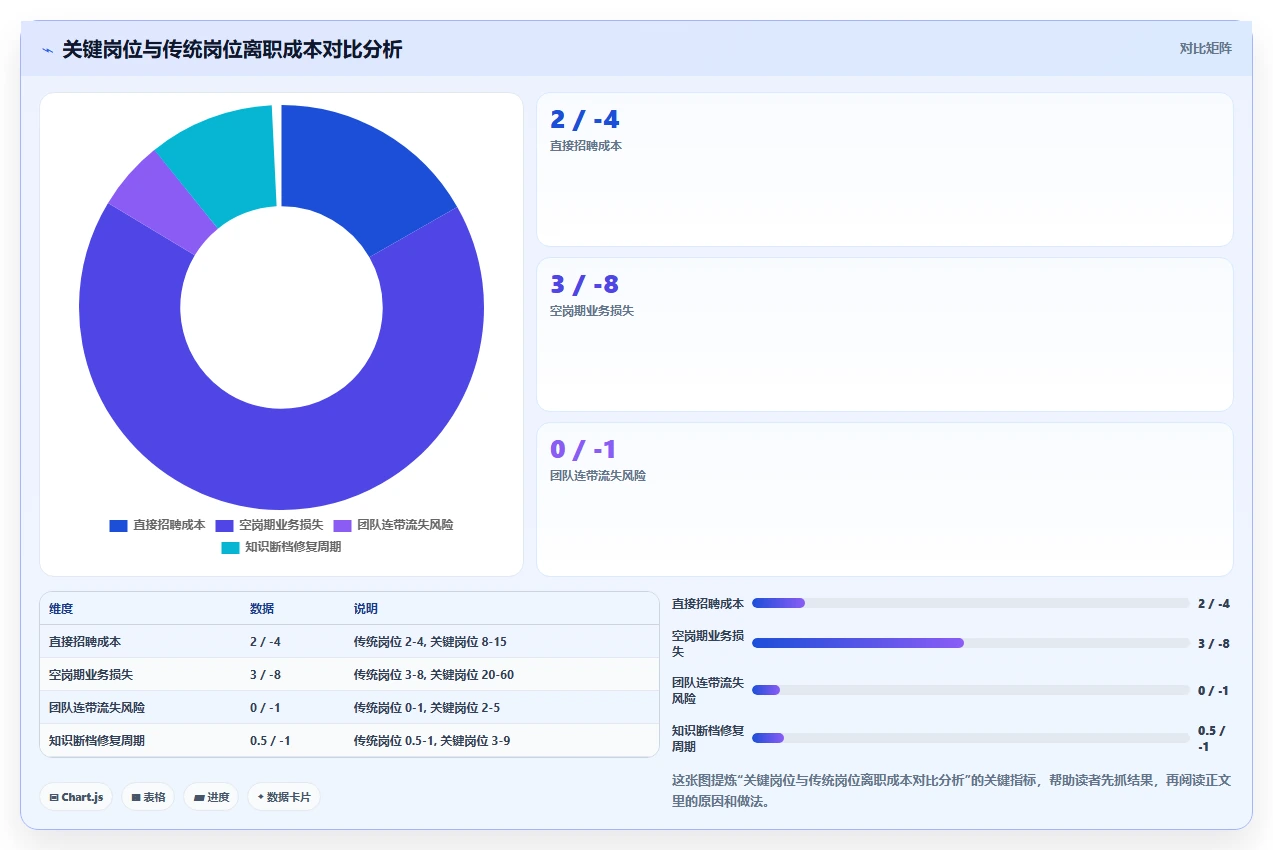The height and width of the screenshot is (850, 1273).
Task: Click the 知识断档修复周期 progress bar
Action: point(971,738)
